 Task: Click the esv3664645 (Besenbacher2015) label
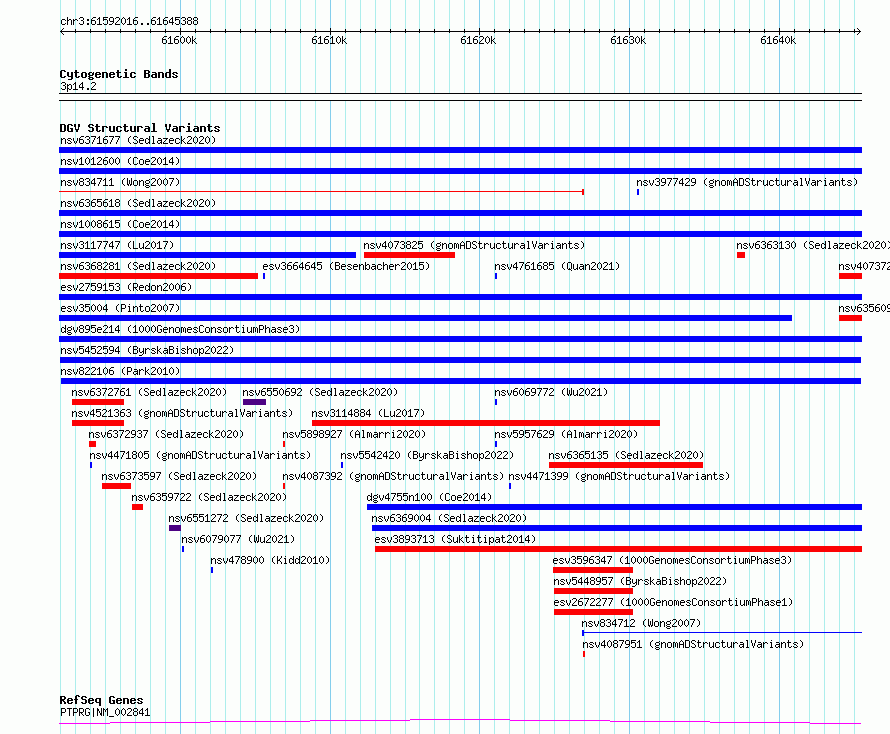click(x=346, y=266)
